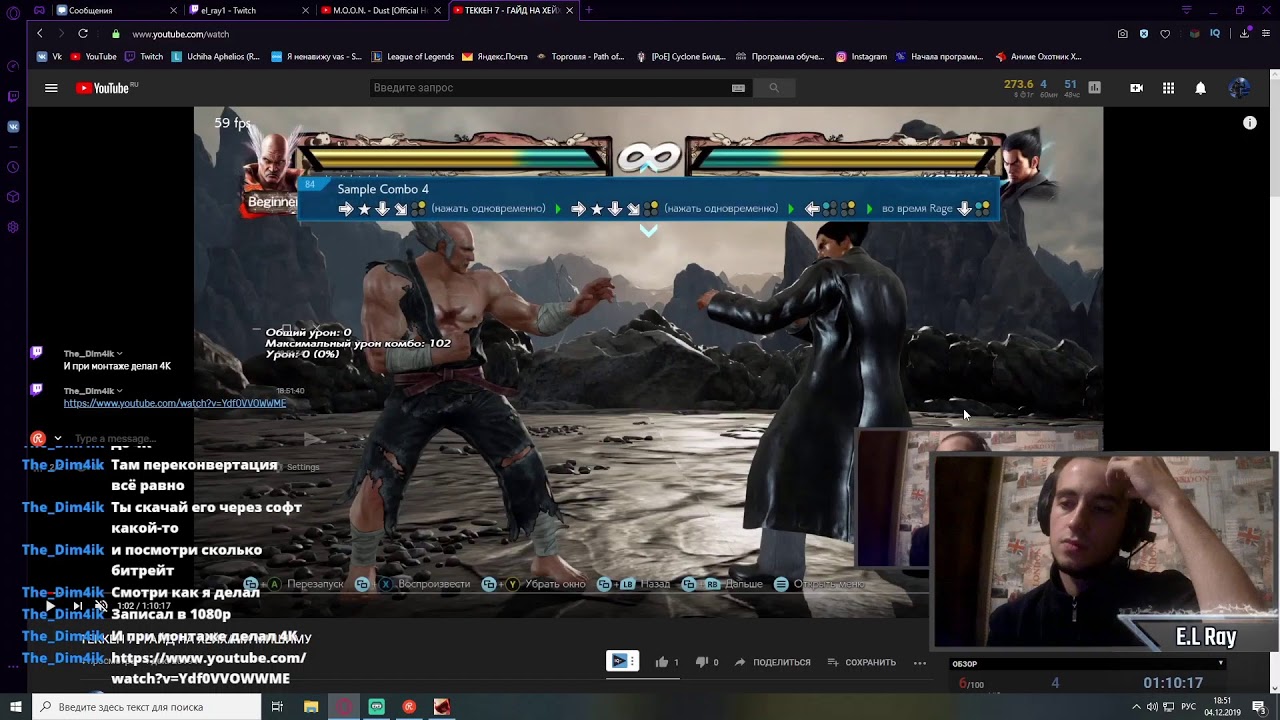Open the Аниме Охотник X bookmark
Image resolution: width=1280 pixels, height=720 pixels.
click(x=1039, y=57)
